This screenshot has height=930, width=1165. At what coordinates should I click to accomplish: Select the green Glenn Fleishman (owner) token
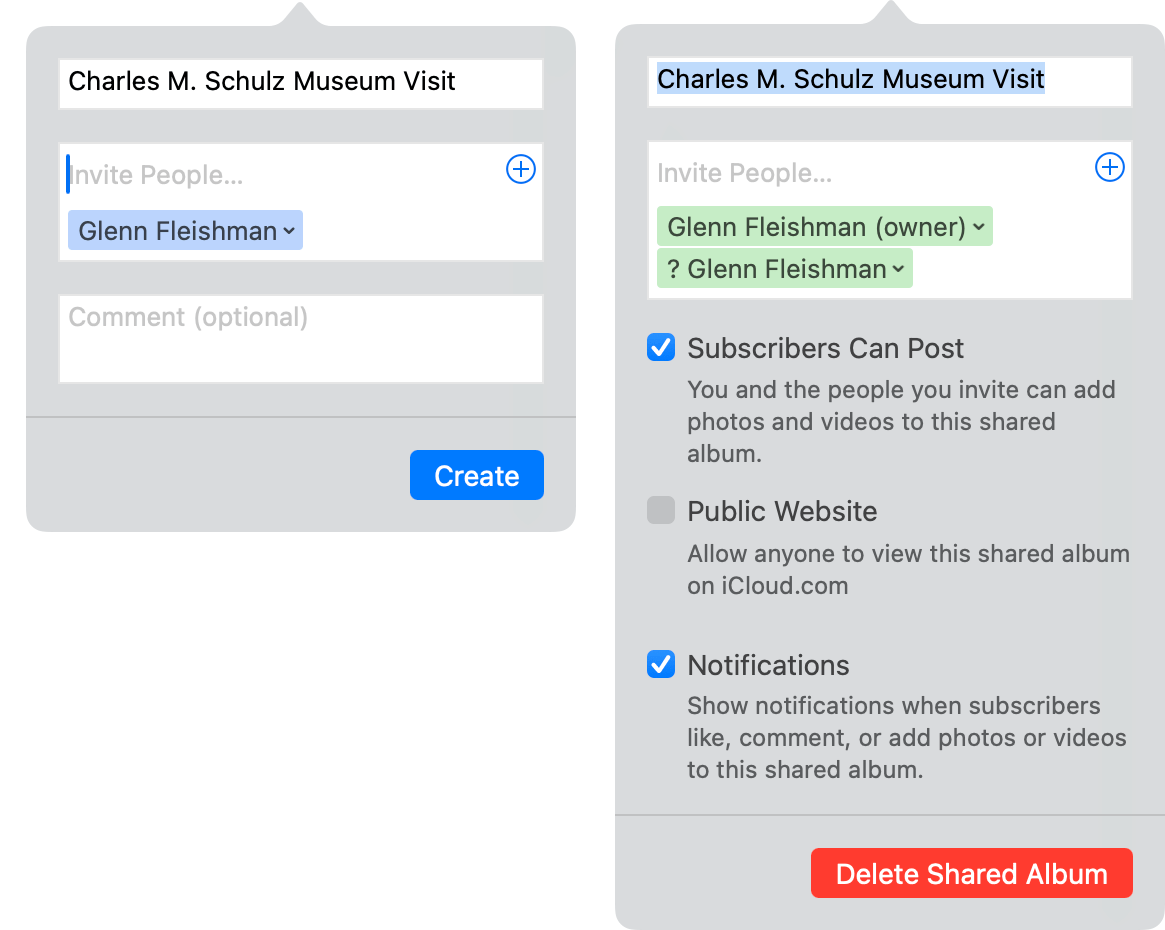pos(815,227)
